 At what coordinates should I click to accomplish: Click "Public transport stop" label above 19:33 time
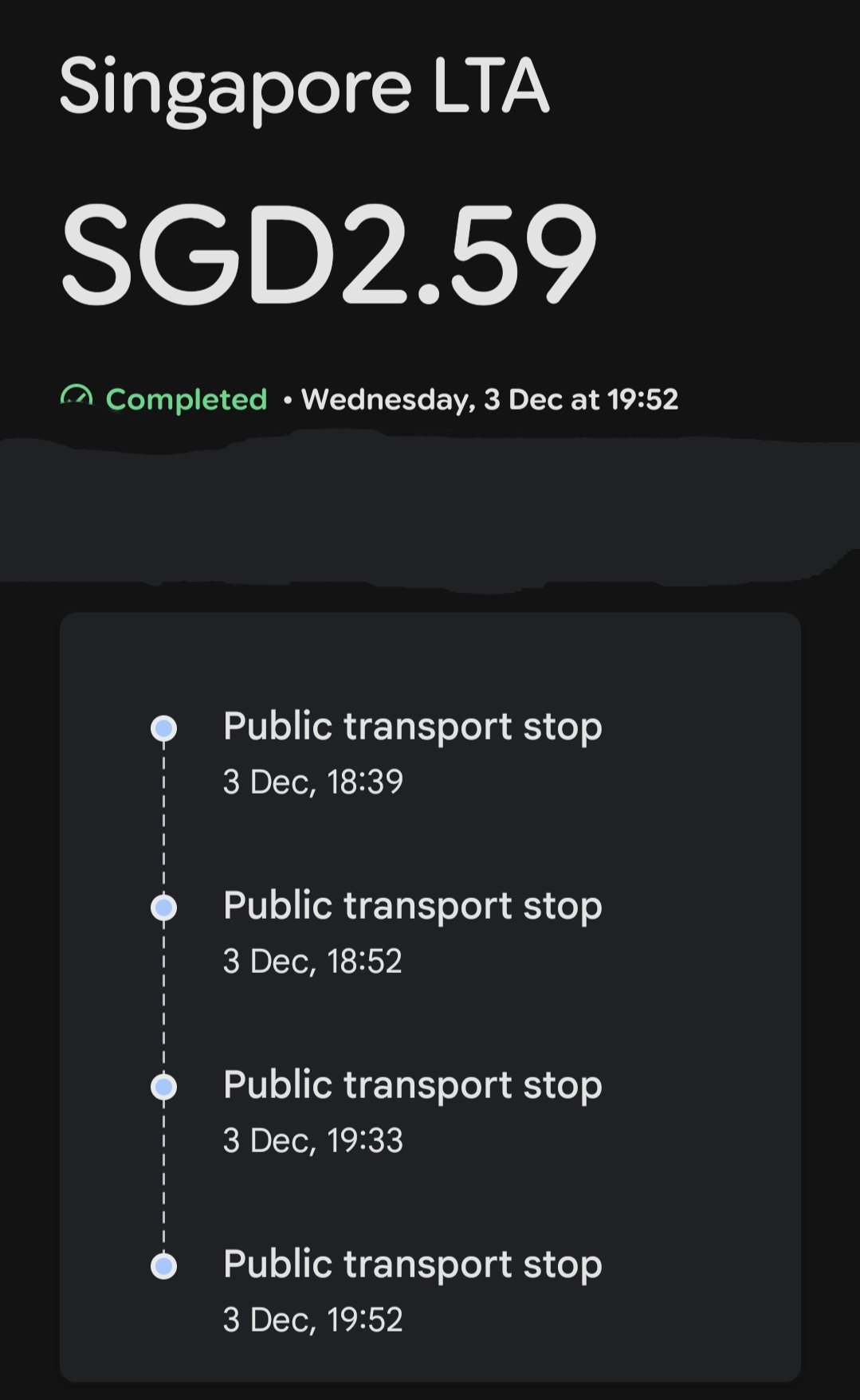pos(412,1085)
